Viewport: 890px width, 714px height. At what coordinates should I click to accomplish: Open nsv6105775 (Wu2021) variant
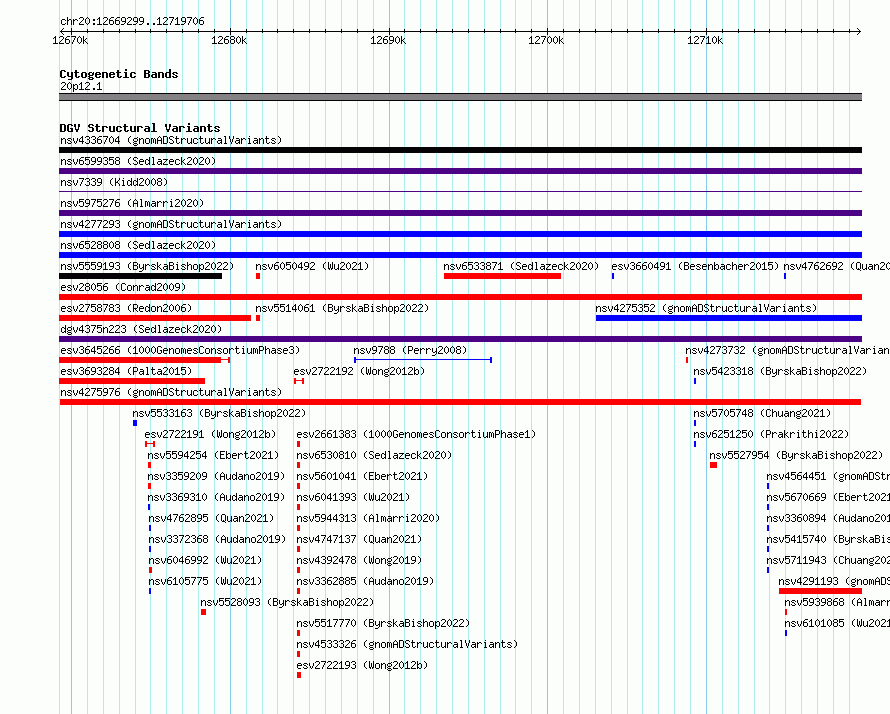pos(205,581)
